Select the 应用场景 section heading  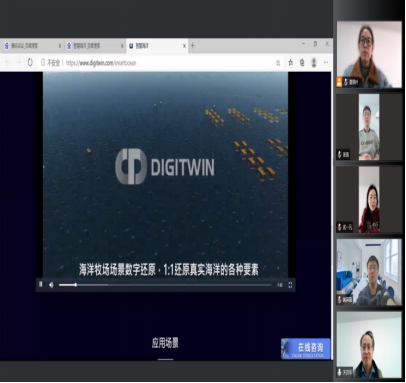[165, 343]
